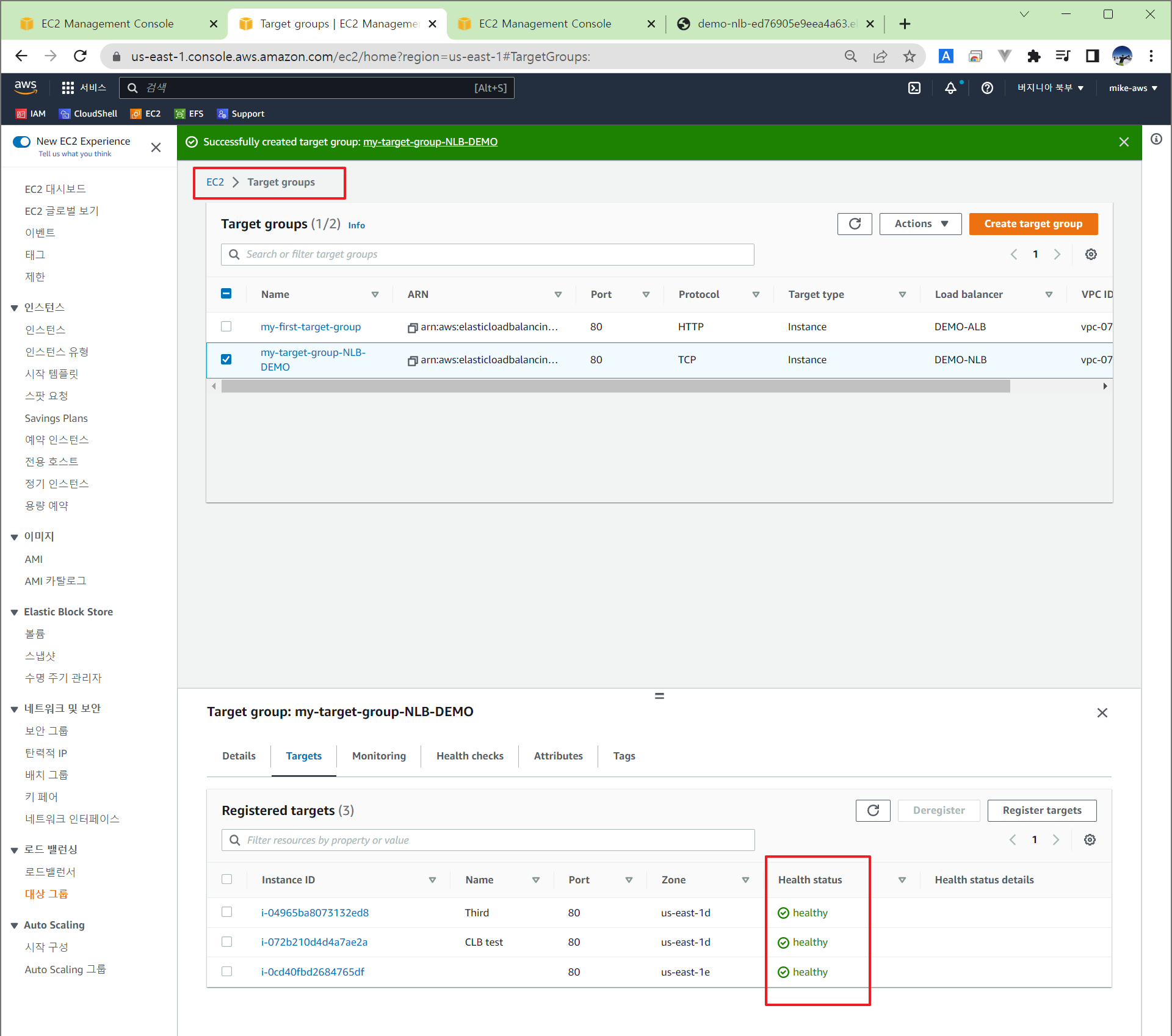Open the AWS services grid menu
This screenshot has height=1036, width=1172.
68,88
